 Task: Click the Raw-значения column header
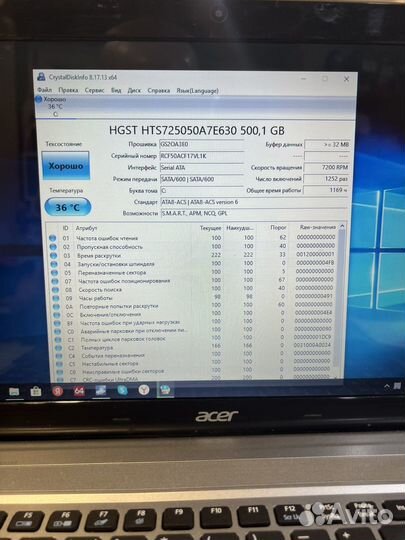point(318,227)
